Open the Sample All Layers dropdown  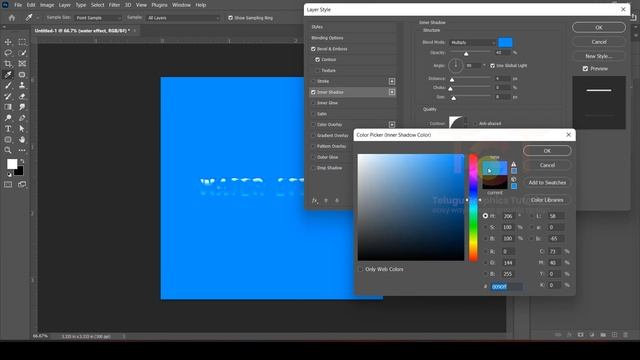[183, 18]
